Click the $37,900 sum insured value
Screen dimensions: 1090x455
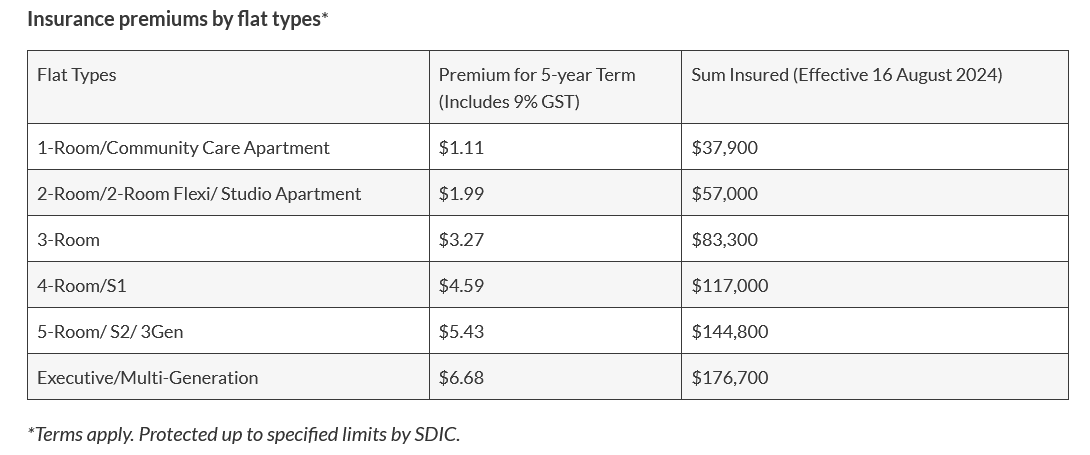[x=724, y=148]
